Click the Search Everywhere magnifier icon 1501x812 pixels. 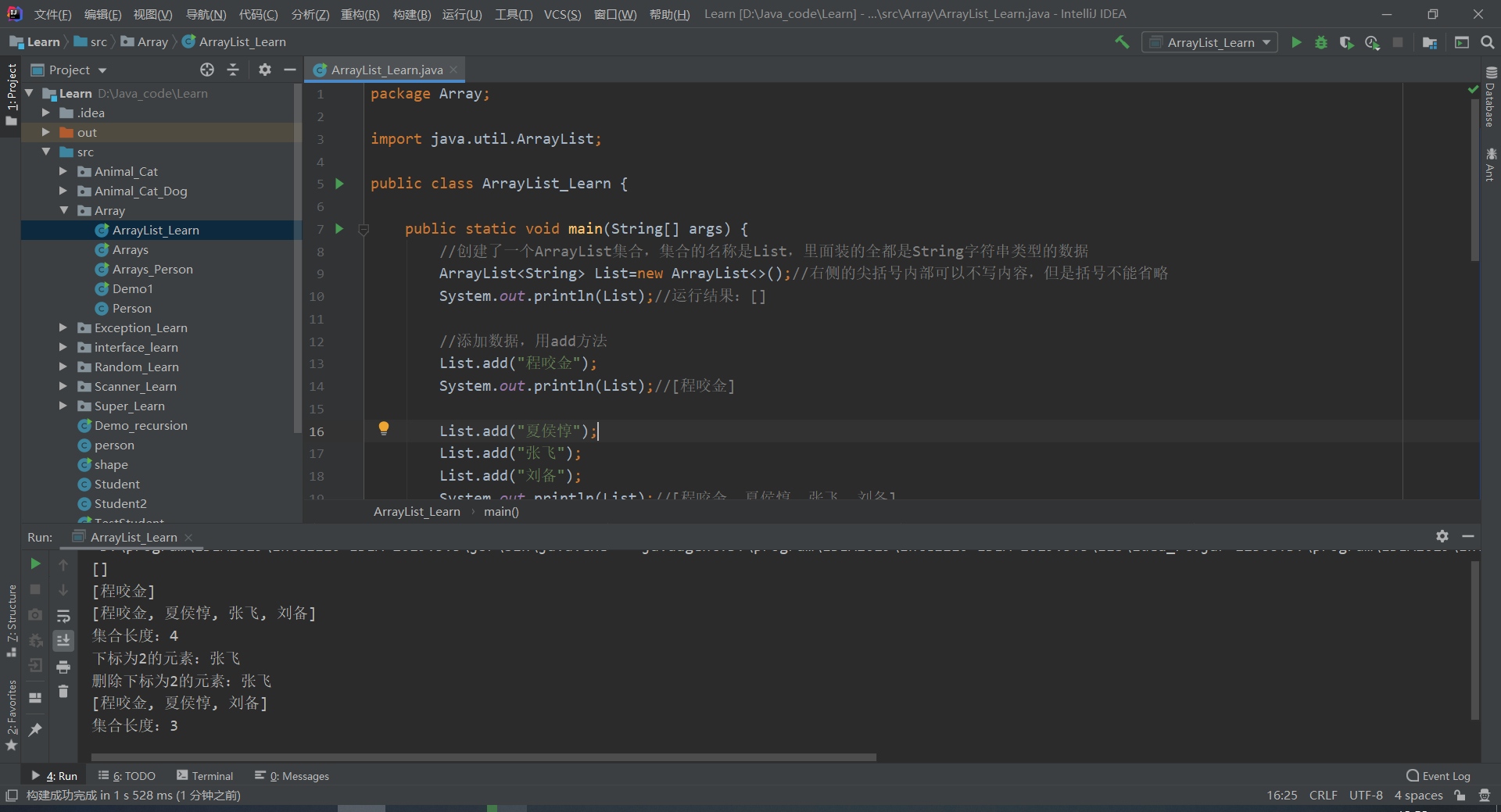[1488, 42]
